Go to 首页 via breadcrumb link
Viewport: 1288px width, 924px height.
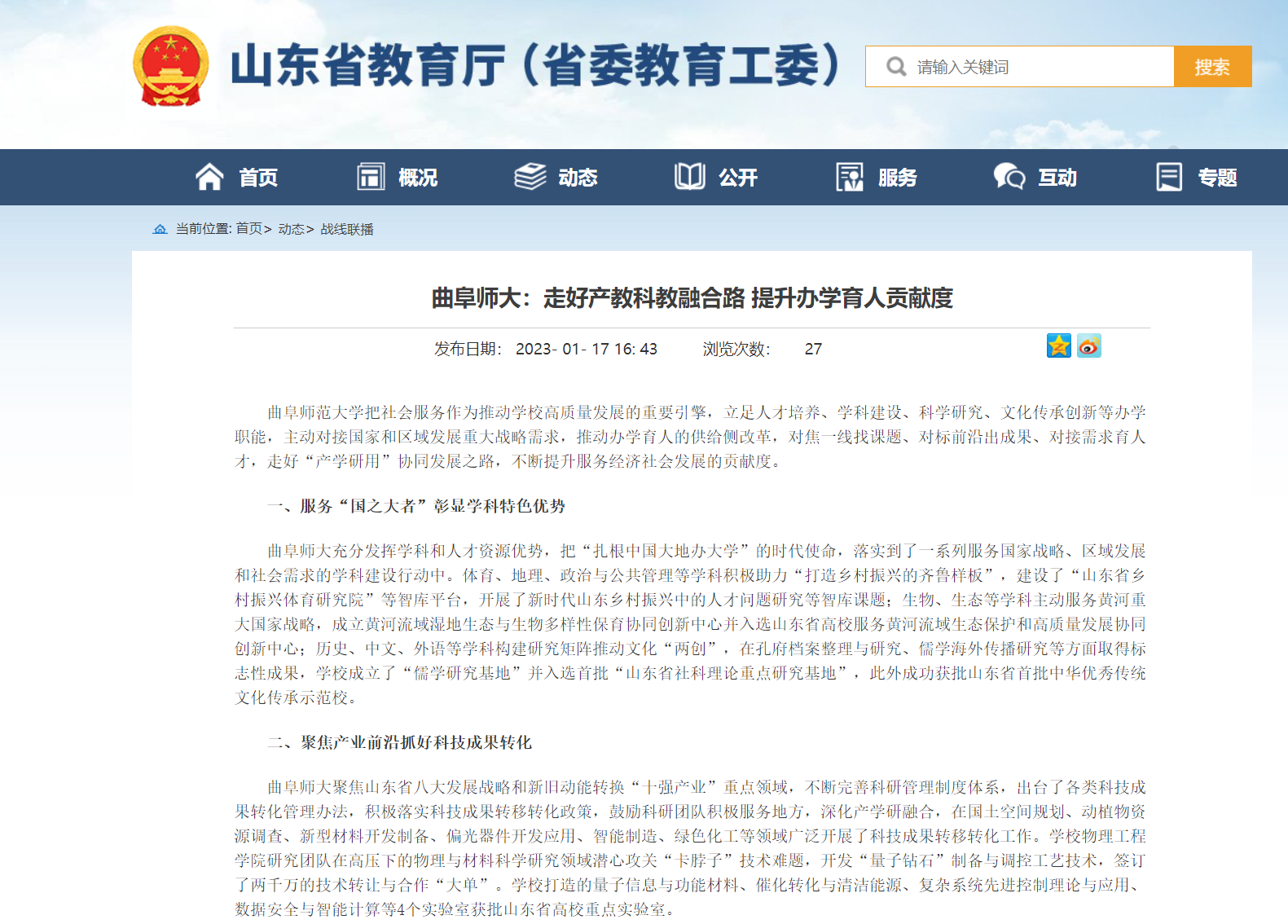point(249,229)
